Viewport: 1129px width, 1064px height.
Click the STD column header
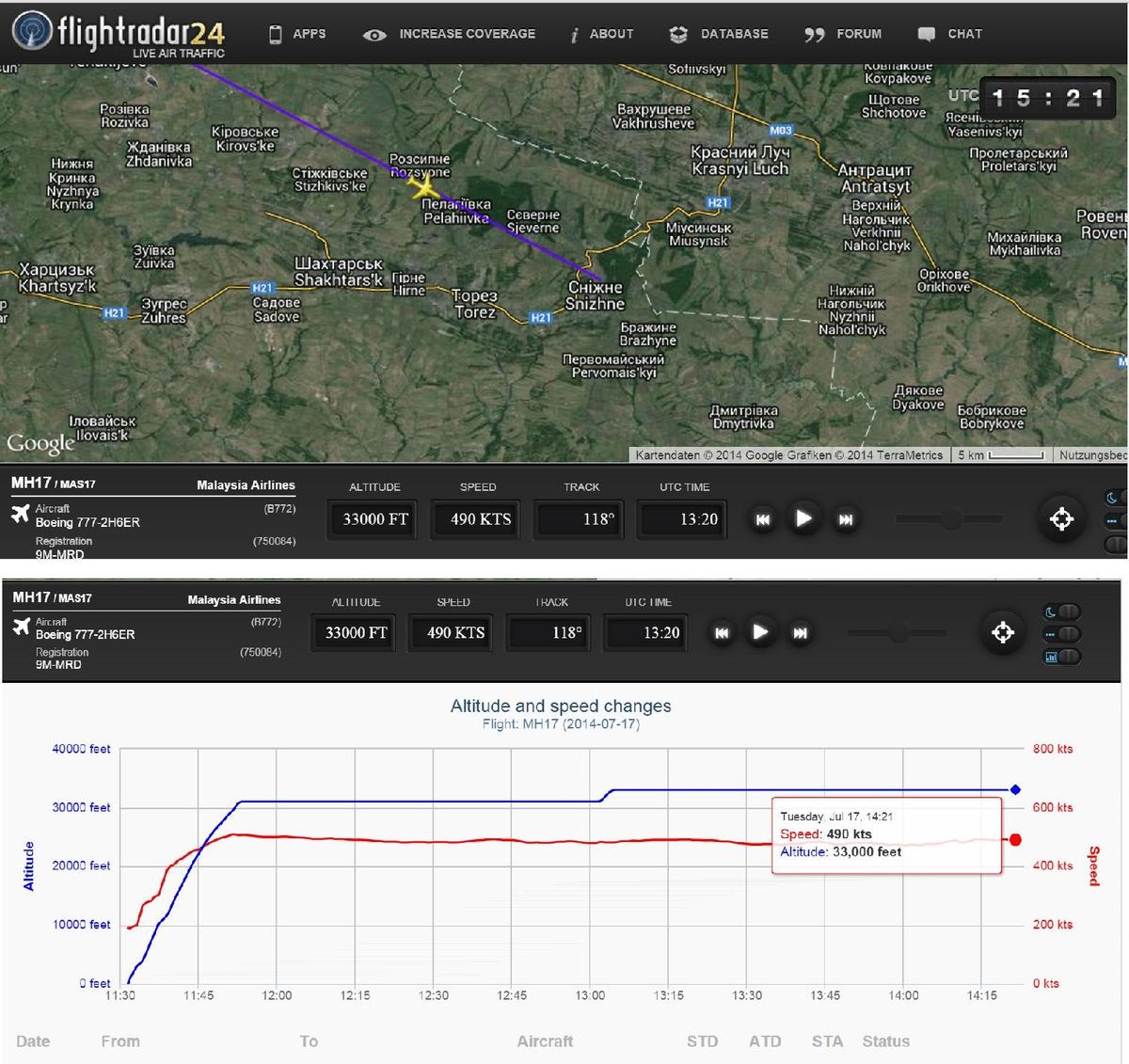(703, 1041)
